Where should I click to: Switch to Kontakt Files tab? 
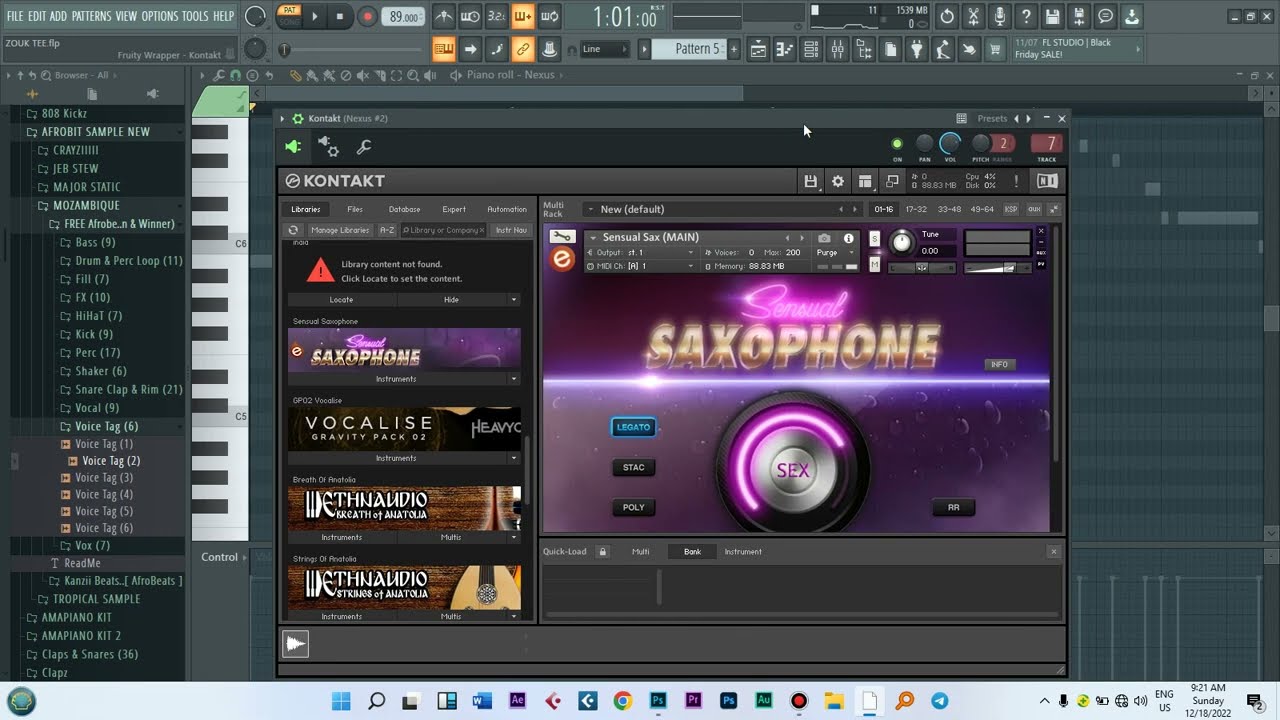(x=355, y=209)
